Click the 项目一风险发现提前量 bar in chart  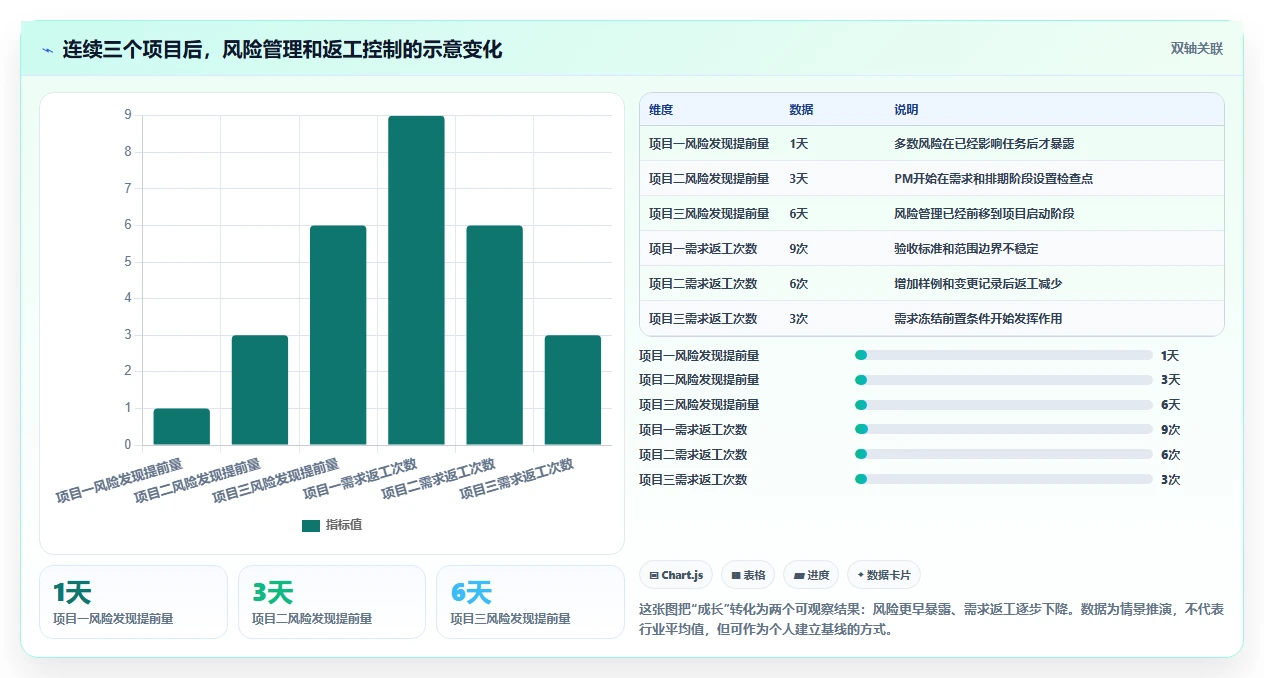pyautogui.click(x=182, y=426)
